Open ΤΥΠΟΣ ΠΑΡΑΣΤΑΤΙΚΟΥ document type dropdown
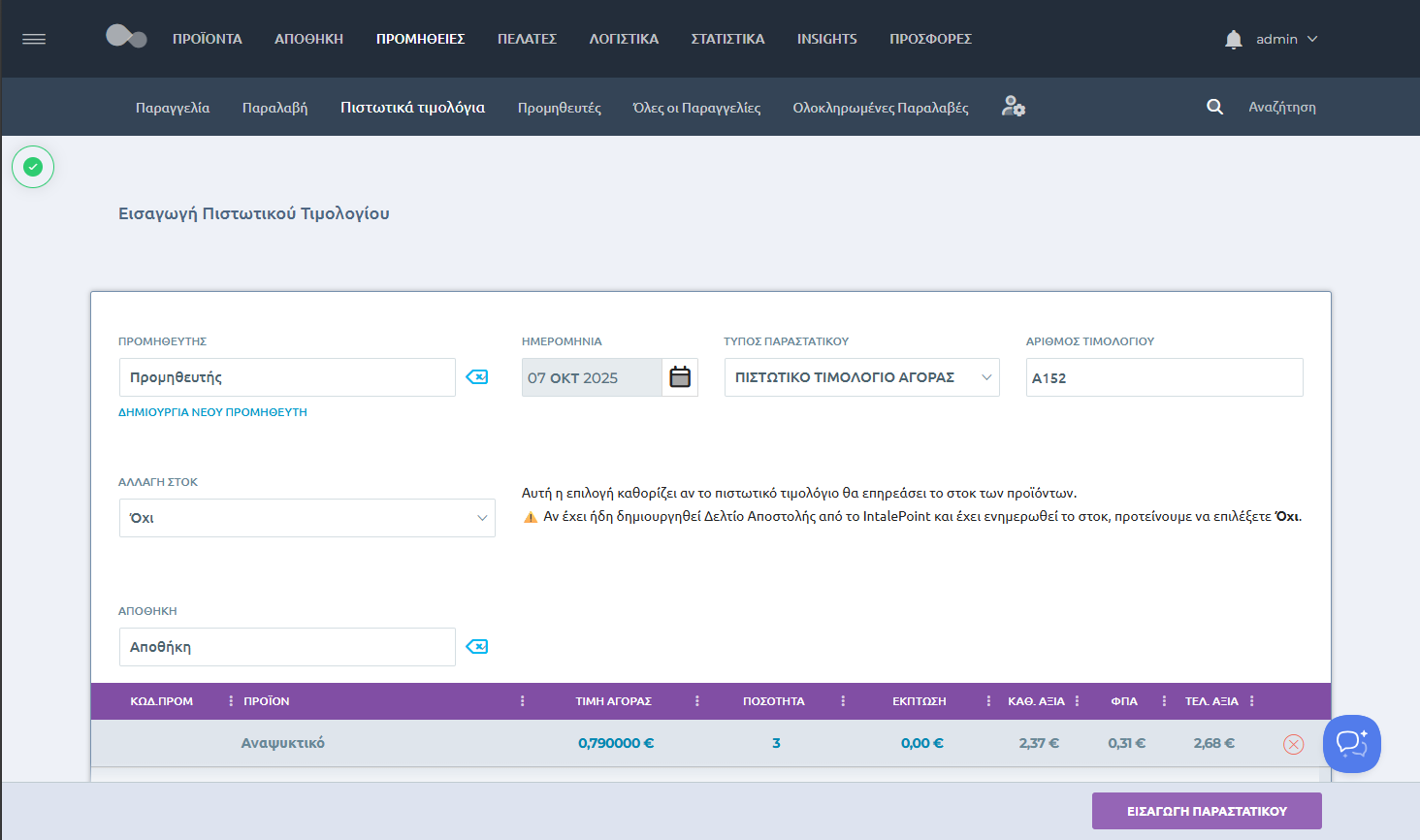The width and height of the screenshot is (1420, 840). point(862,377)
